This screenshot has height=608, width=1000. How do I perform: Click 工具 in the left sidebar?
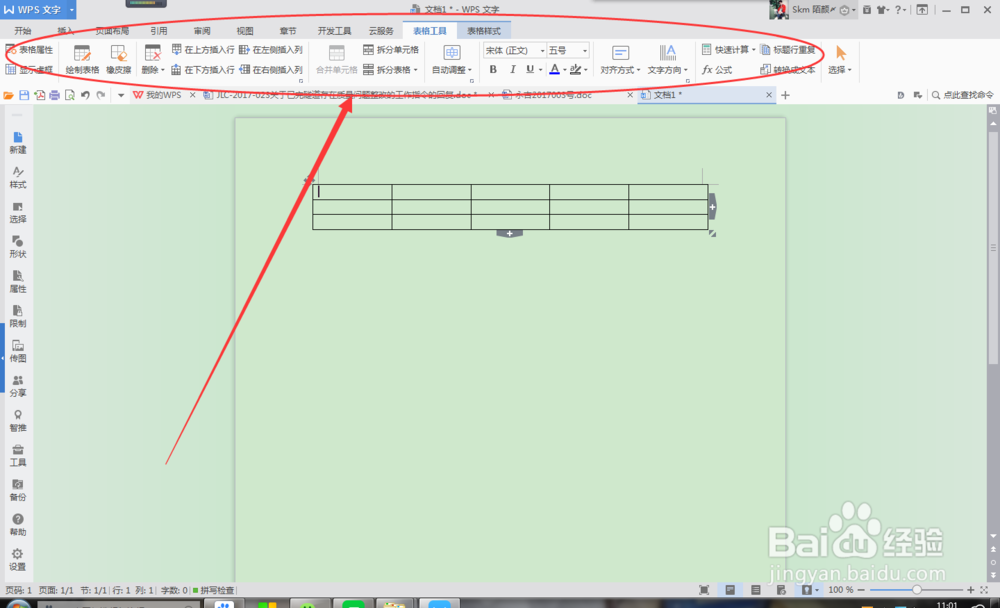[x=18, y=456]
